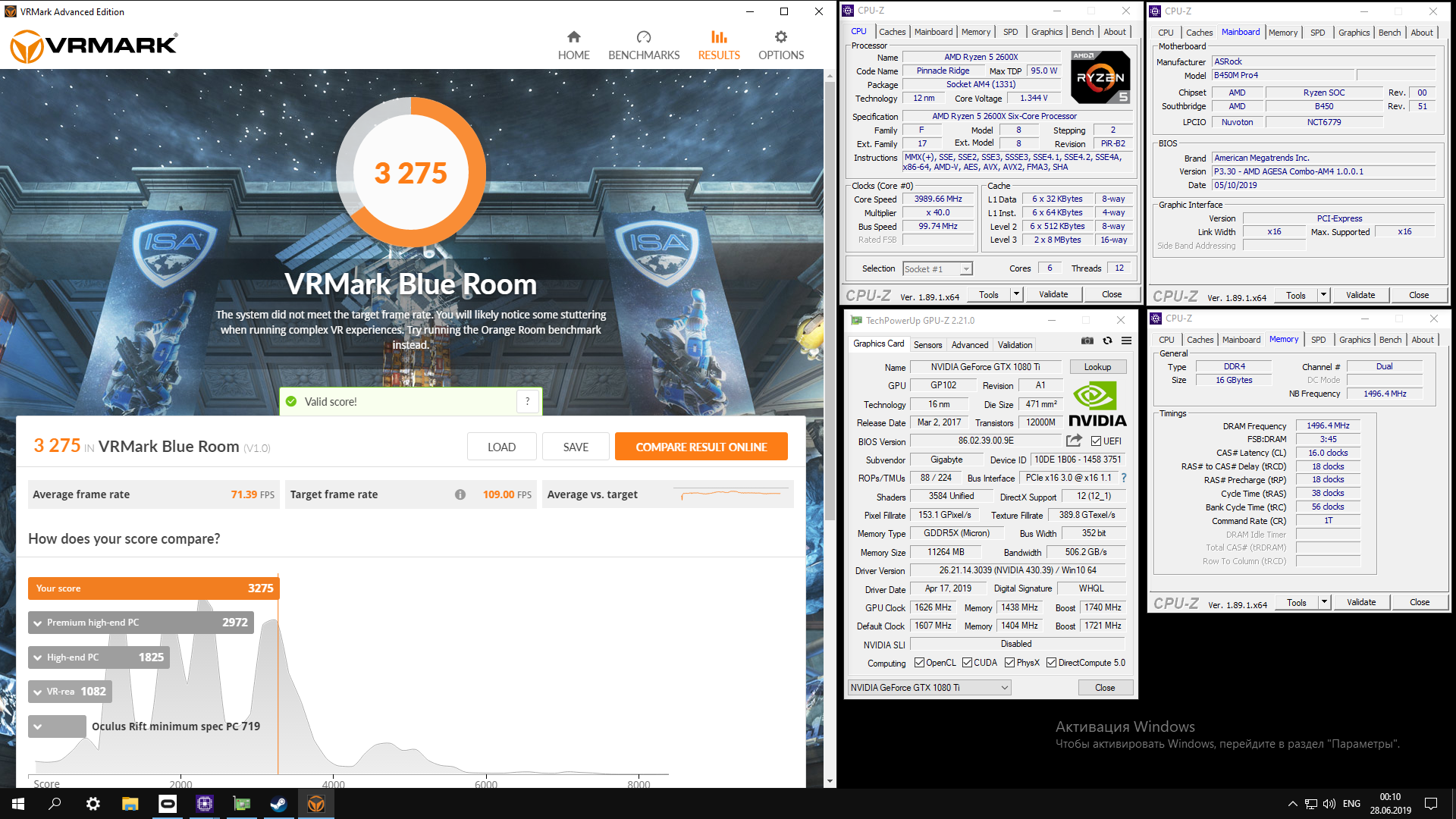Viewport: 1456px width, 819px height.
Task: Open notification center icon
Action: tap(1431, 804)
